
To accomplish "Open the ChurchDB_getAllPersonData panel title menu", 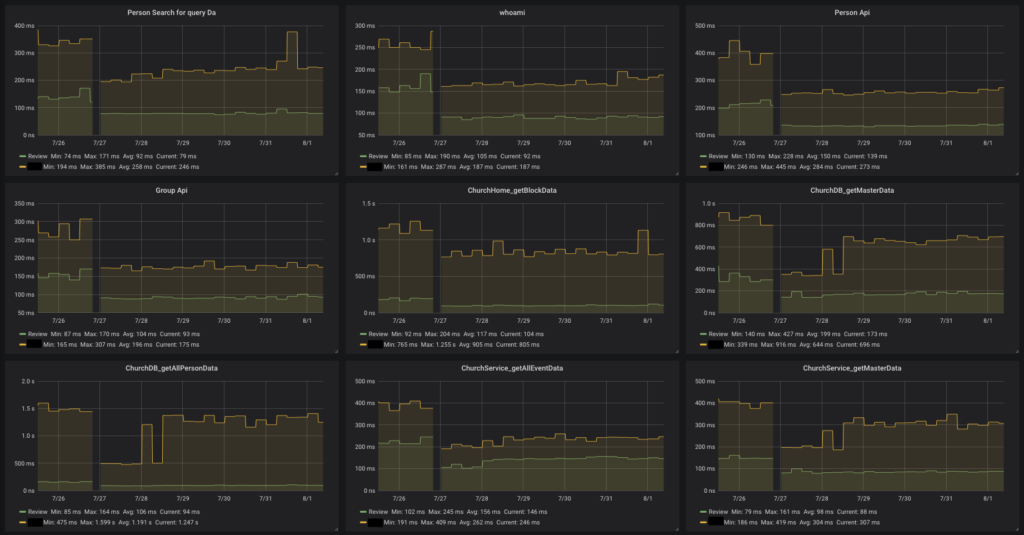I will pos(171,368).
